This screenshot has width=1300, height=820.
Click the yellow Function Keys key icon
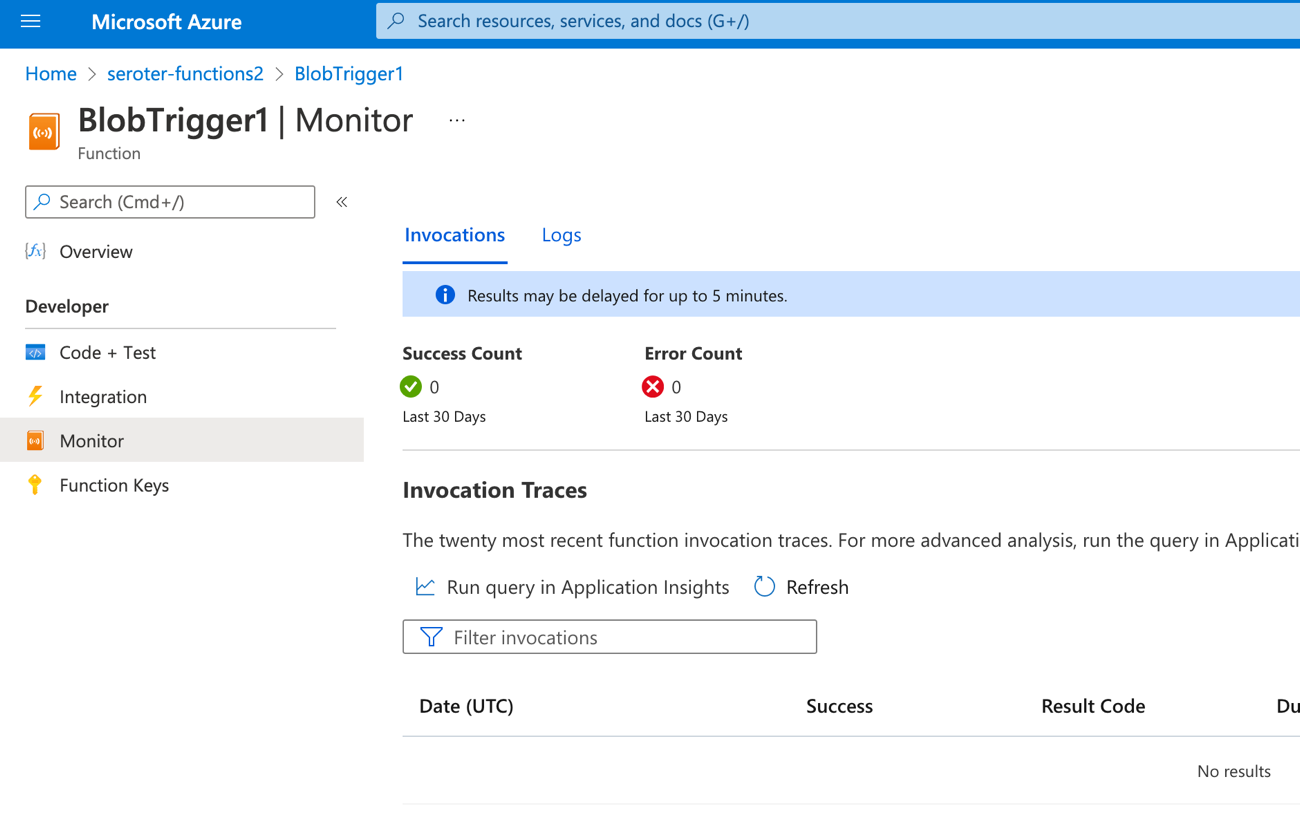click(x=35, y=485)
